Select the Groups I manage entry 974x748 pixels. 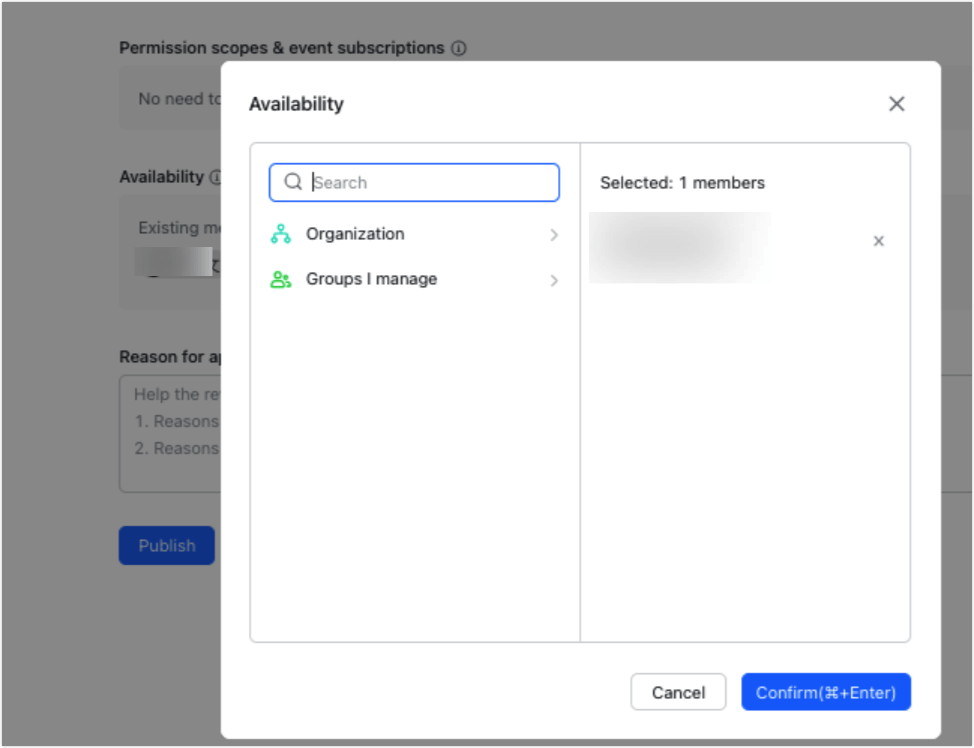tap(370, 280)
